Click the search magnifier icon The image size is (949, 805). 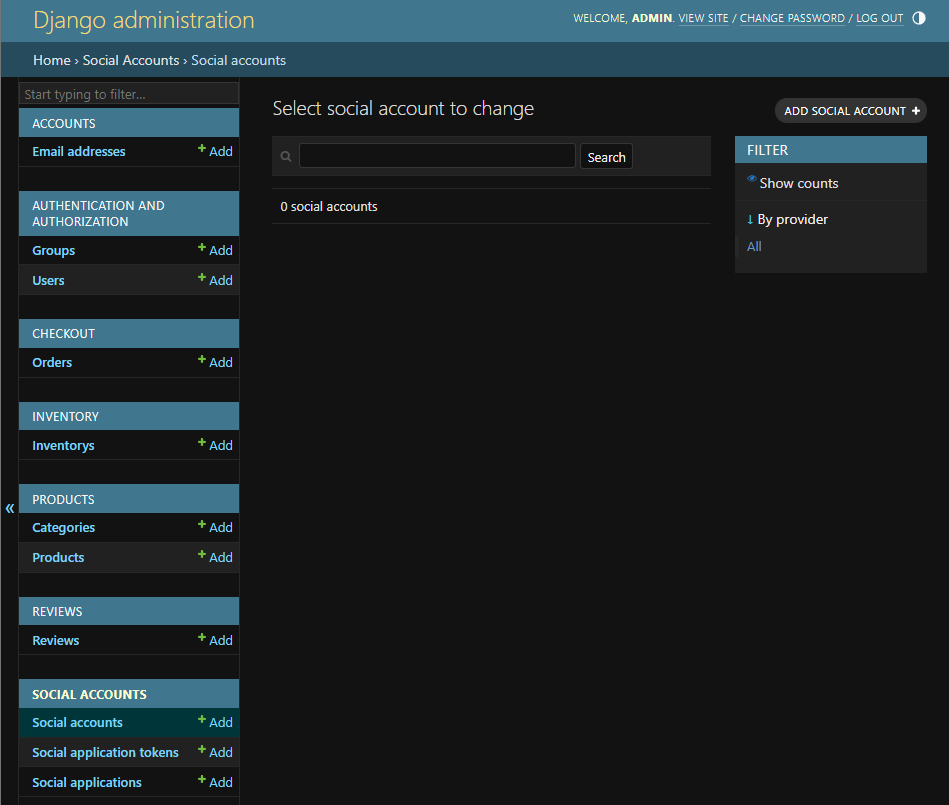click(286, 157)
